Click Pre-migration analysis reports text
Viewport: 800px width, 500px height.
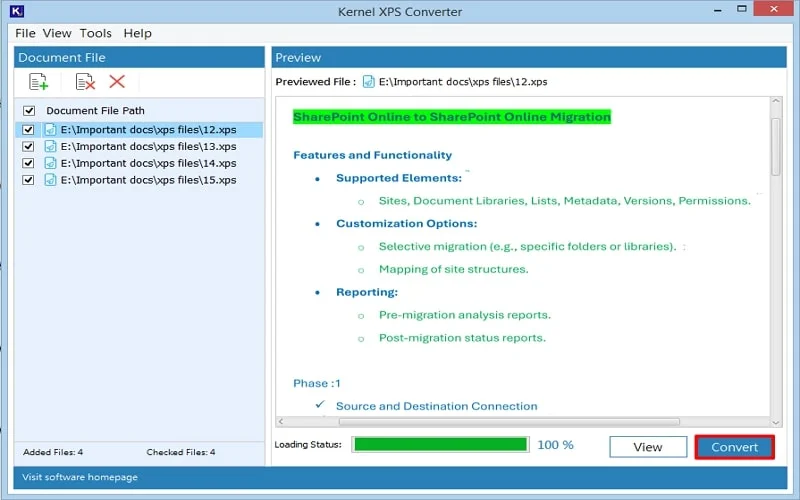point(465,315)
